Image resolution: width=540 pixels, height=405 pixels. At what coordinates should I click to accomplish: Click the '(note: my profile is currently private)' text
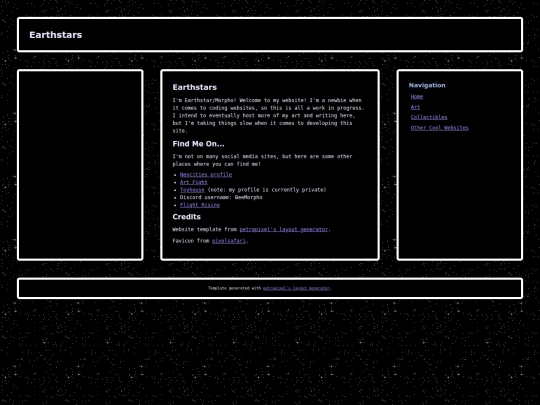point(267,190)
